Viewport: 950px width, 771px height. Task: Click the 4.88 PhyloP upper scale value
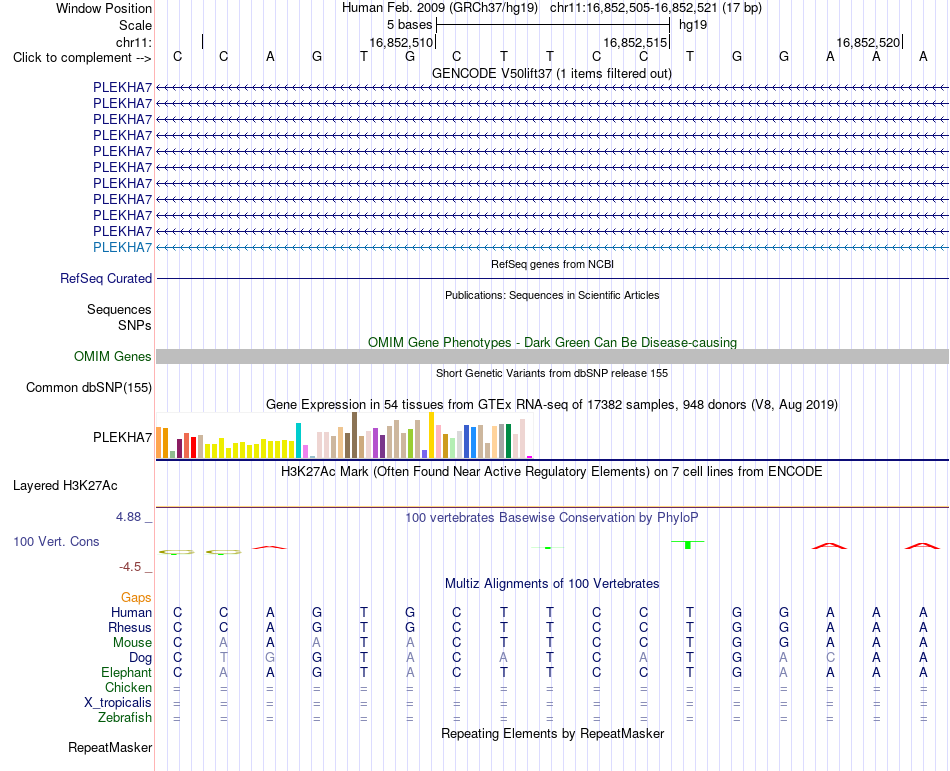tap(128, 517)
